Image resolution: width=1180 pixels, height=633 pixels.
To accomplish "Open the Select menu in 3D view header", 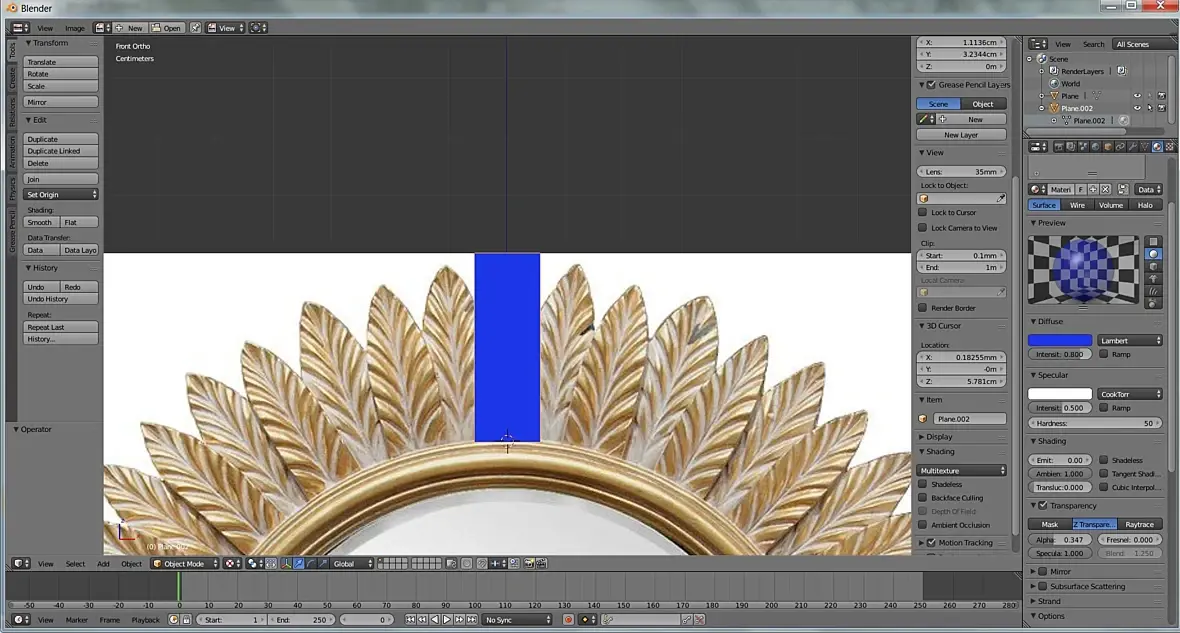I will click(x=75, y=563).
